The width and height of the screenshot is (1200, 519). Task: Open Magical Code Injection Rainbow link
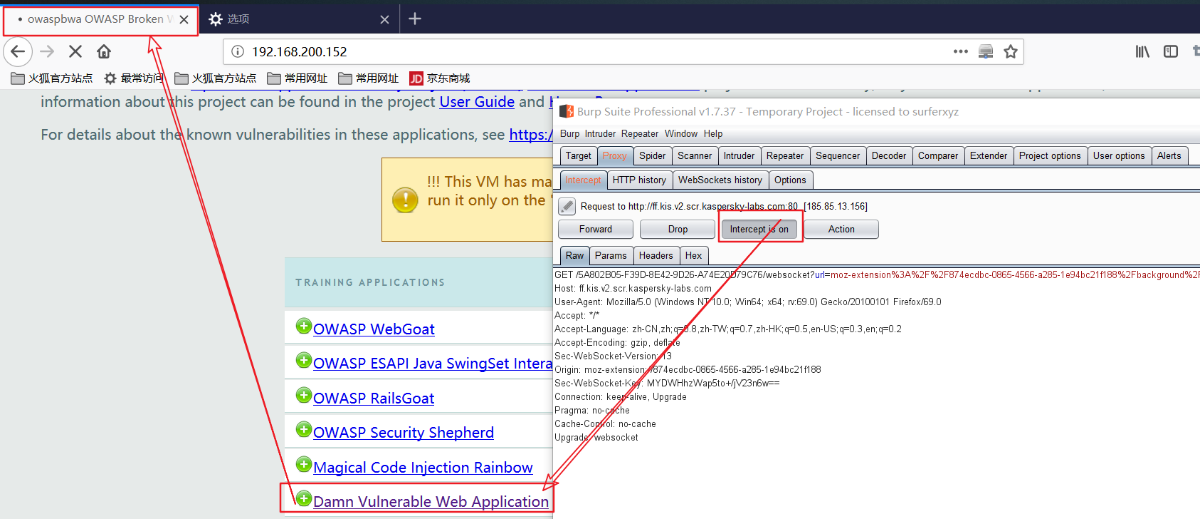tap(423, 467)
